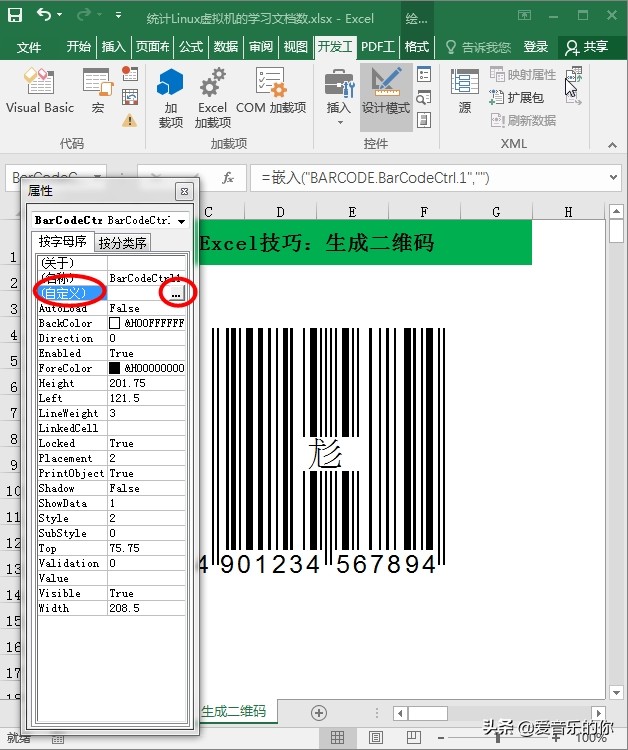Click Page Break Preview icon

(414, 738)
